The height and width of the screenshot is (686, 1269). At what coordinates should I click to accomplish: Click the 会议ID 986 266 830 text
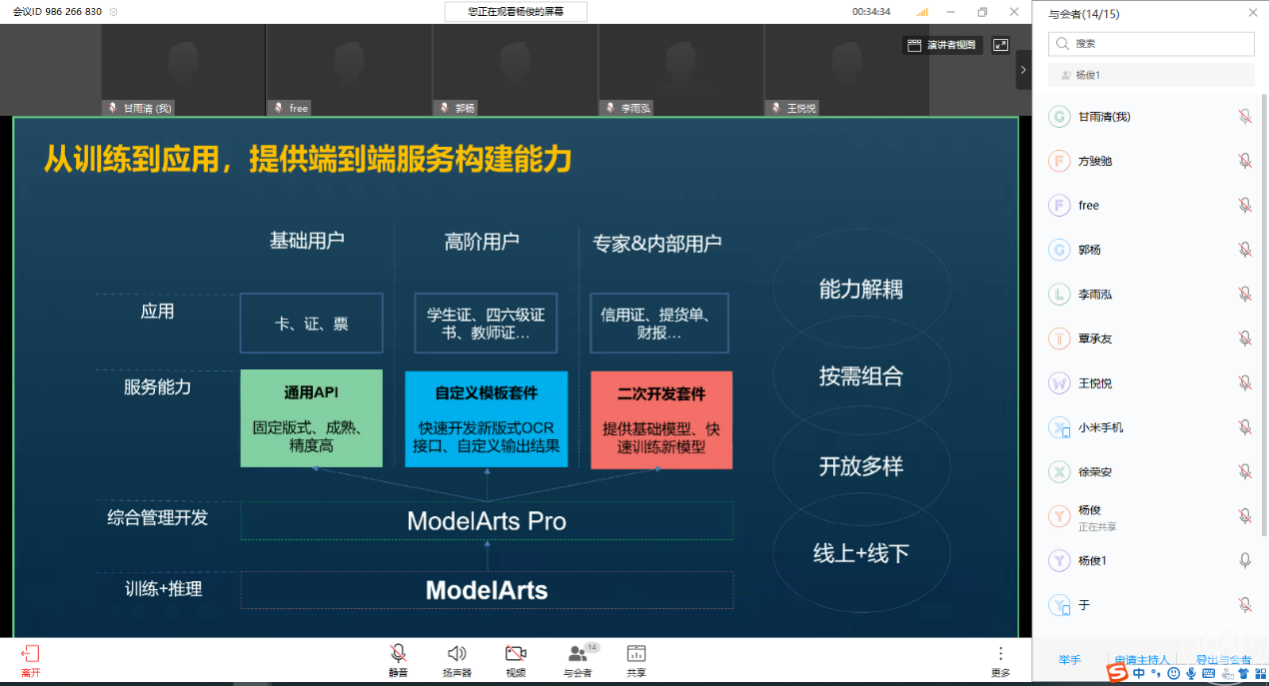57,12
